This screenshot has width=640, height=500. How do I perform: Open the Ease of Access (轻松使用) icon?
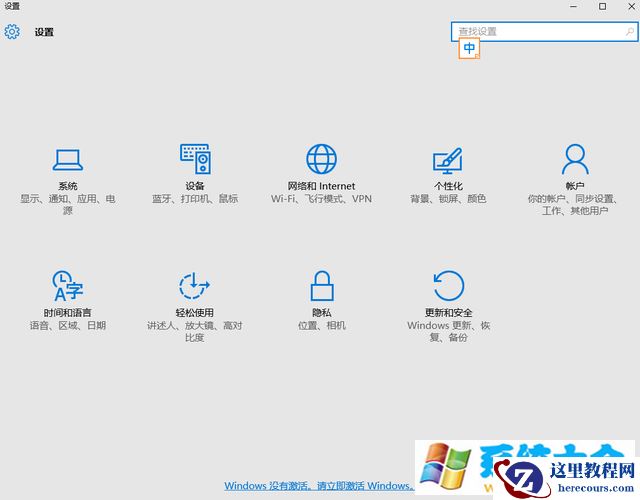195,286
